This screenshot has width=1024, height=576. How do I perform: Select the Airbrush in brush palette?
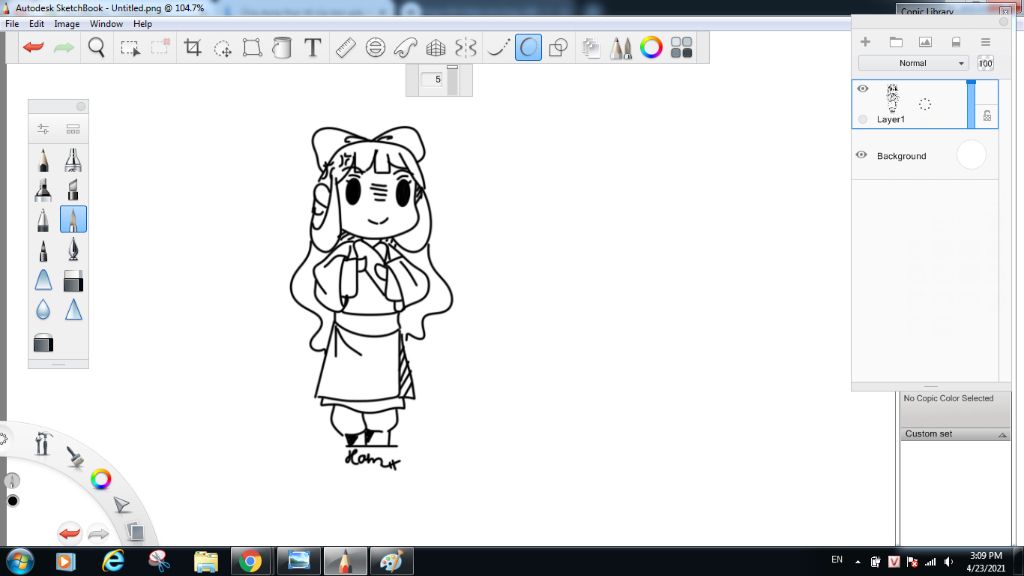point(73,160)
